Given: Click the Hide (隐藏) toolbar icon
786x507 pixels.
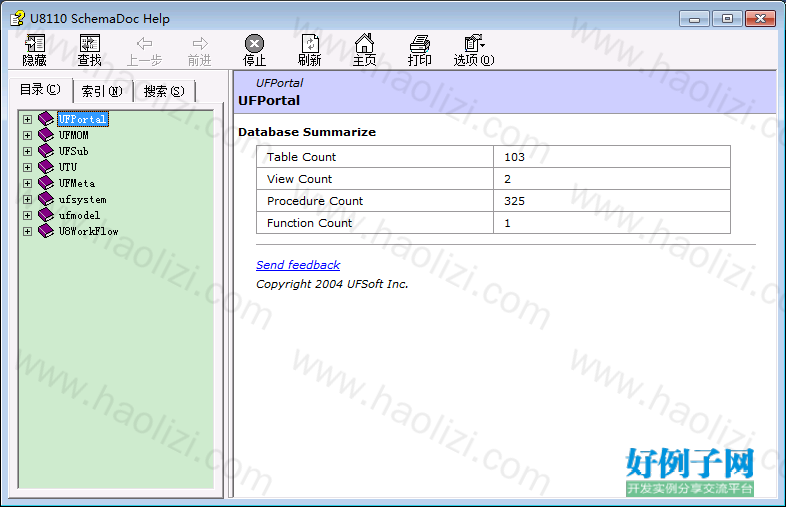Looking at the screenshot, I should pyautogui.click(x=35, y=44).
